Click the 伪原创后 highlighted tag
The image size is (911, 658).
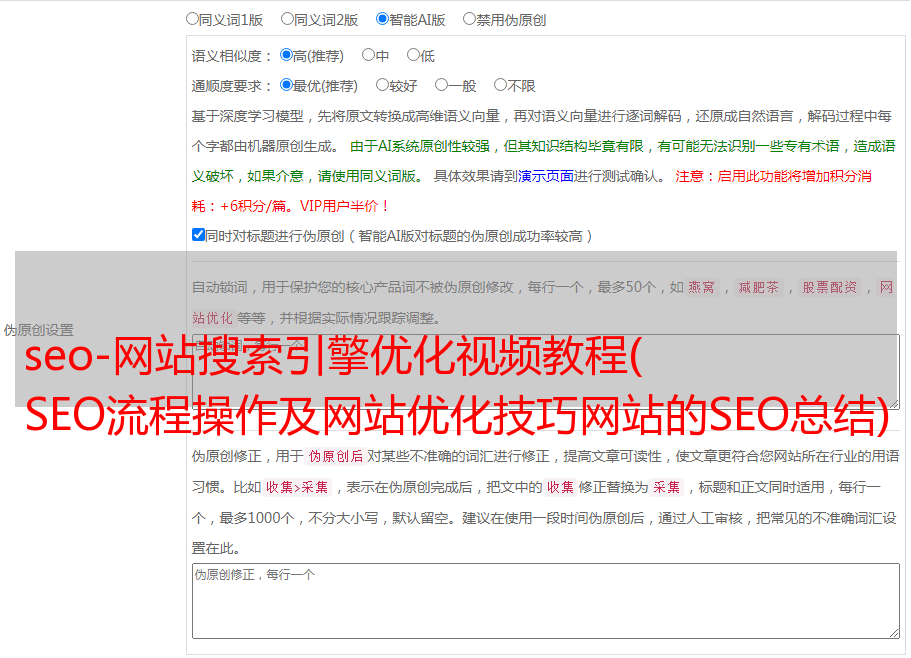coord(336,456)
